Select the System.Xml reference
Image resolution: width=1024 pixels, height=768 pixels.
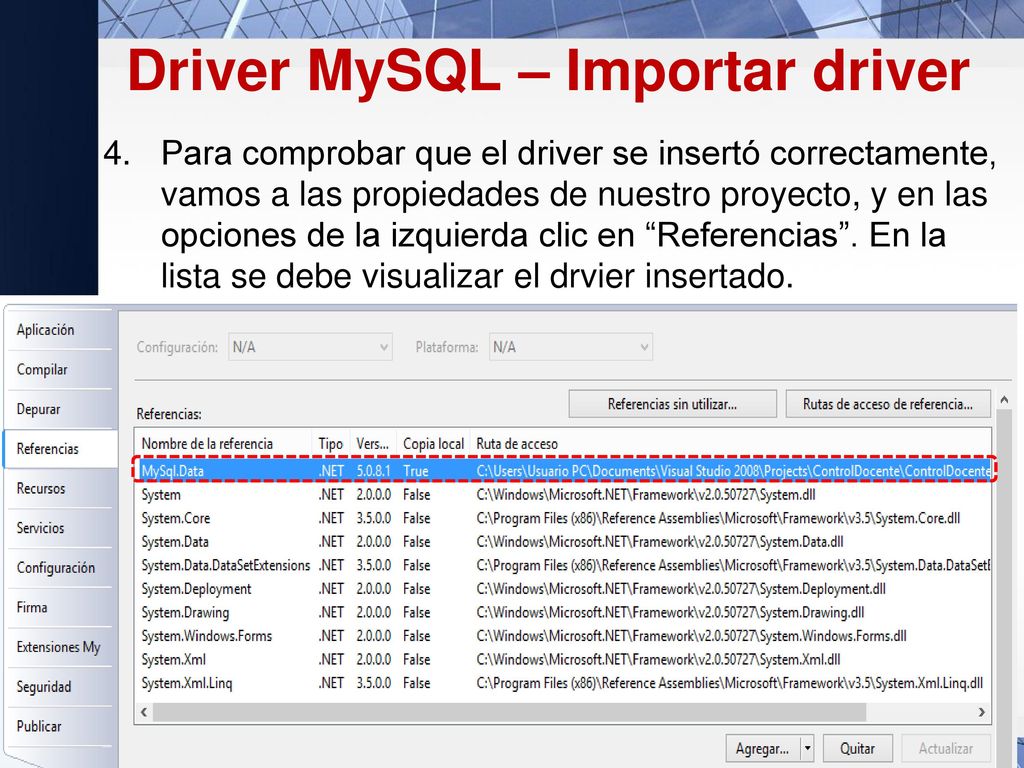pos(563,659)
